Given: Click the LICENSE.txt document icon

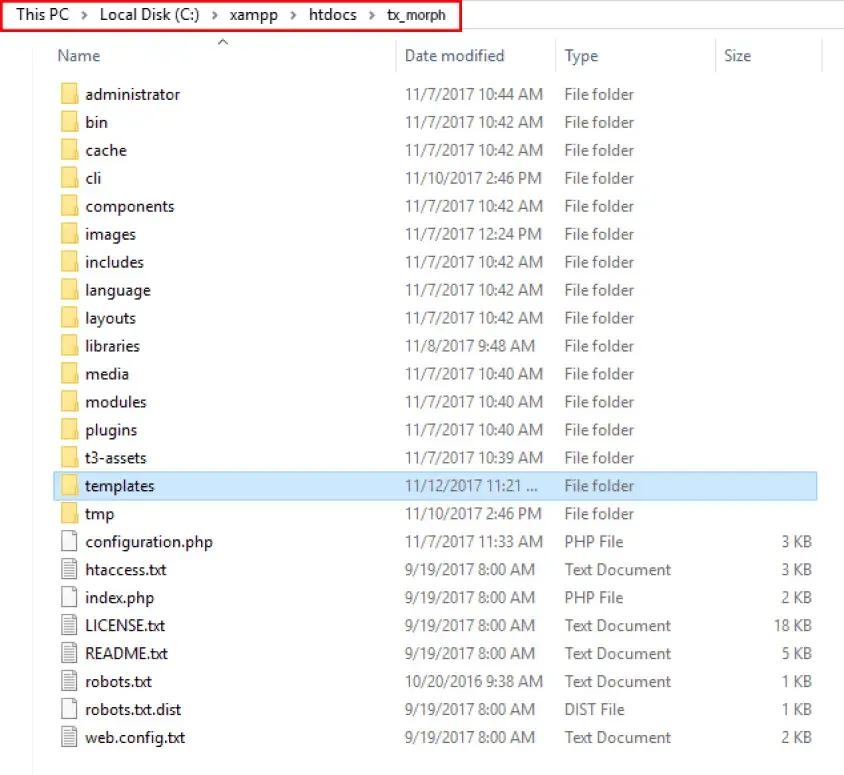Looking at the screenshot, I should pyautogui.click(x=69, y=625).
